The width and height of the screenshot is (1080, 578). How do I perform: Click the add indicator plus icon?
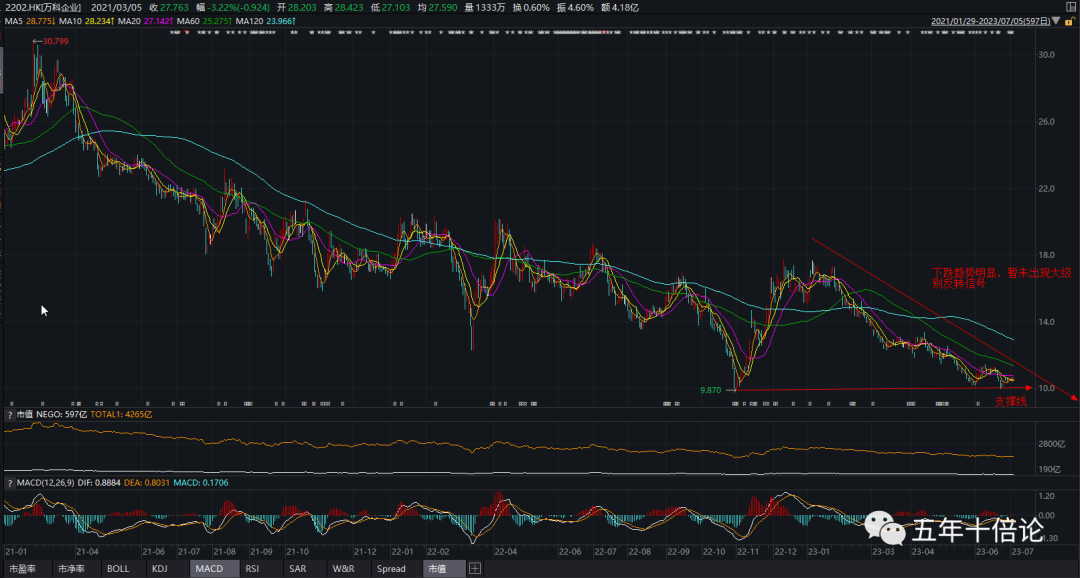click(x=475, y=569)
